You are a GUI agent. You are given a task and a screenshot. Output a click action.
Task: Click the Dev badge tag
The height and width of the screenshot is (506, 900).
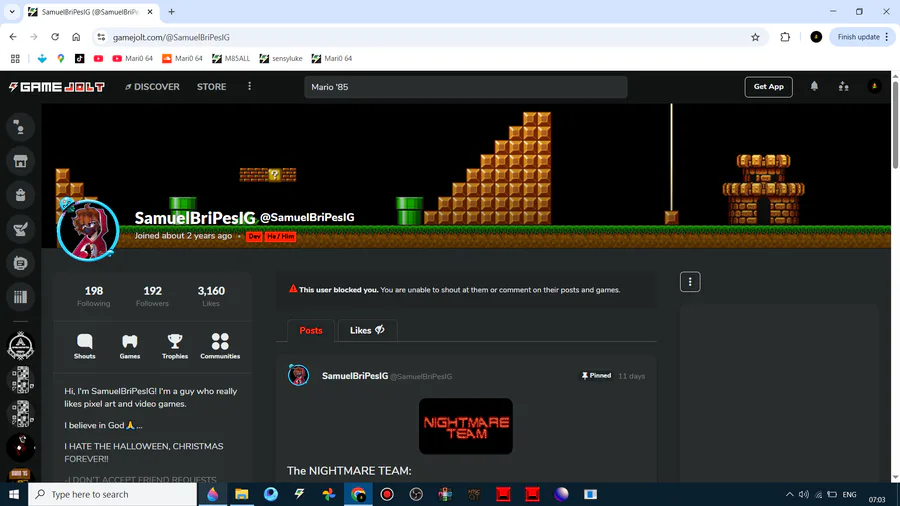[x=254, y=236]
